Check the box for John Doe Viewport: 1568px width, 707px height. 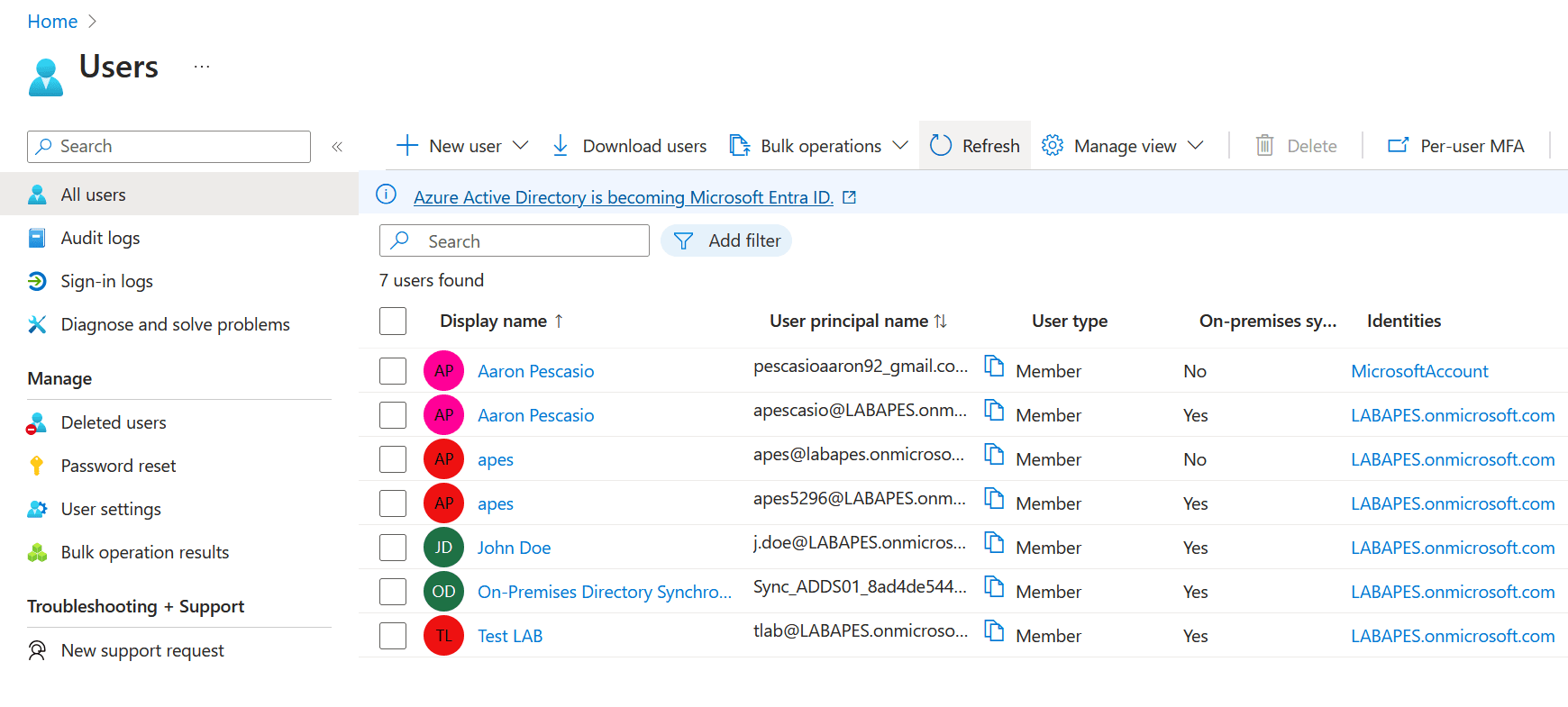[x=393, y=548]
